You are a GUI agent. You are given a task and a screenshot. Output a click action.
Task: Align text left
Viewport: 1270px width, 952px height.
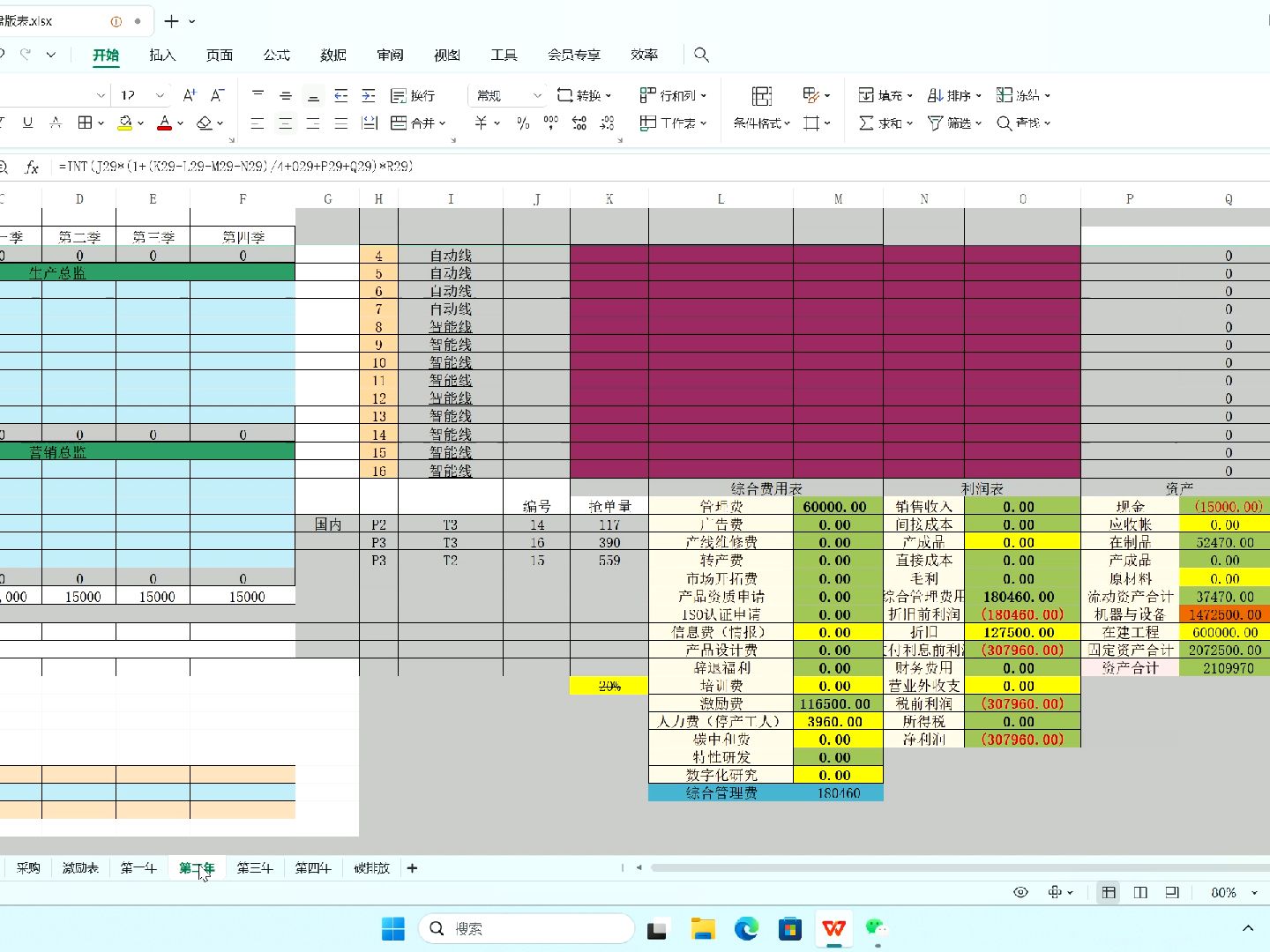(258, 123)
